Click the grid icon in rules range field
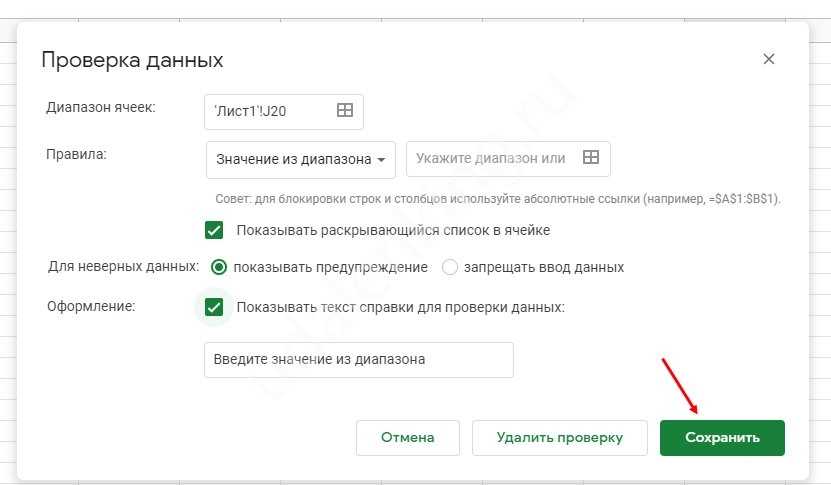The image size is (831, 485). click(x=591, y=158)
